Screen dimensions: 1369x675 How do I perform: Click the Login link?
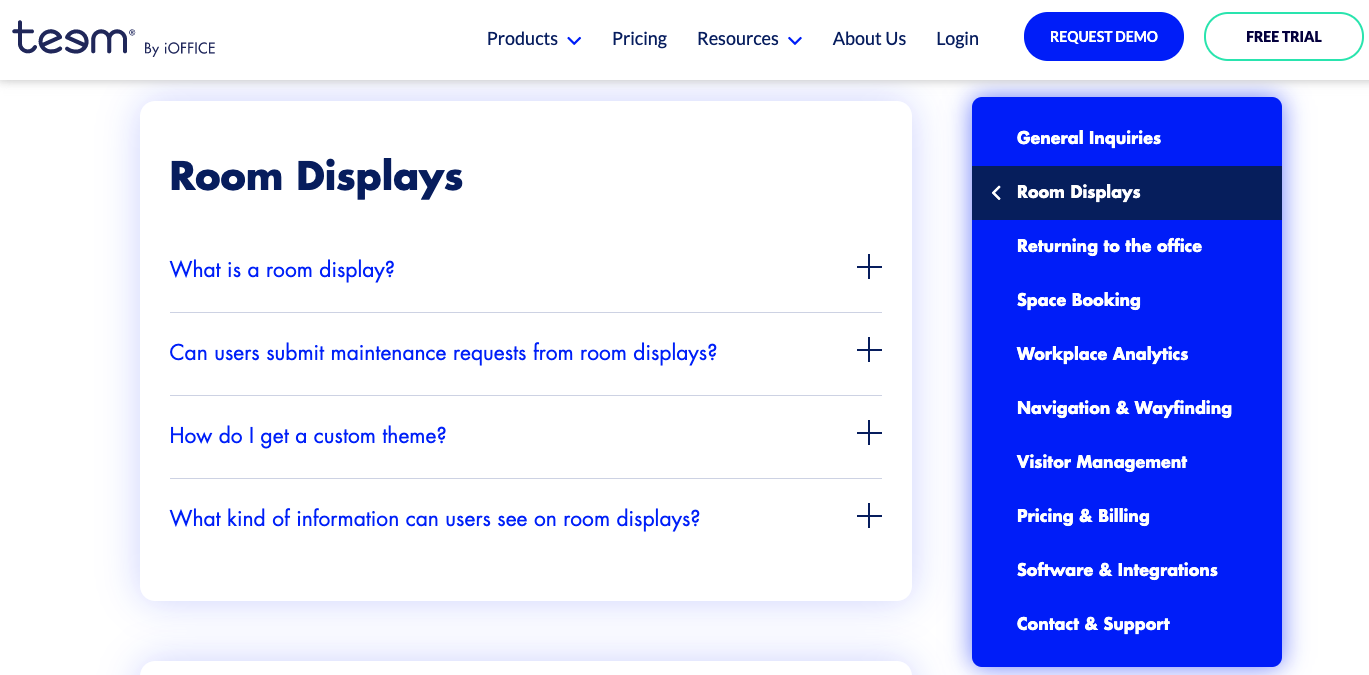click(957, 39)
